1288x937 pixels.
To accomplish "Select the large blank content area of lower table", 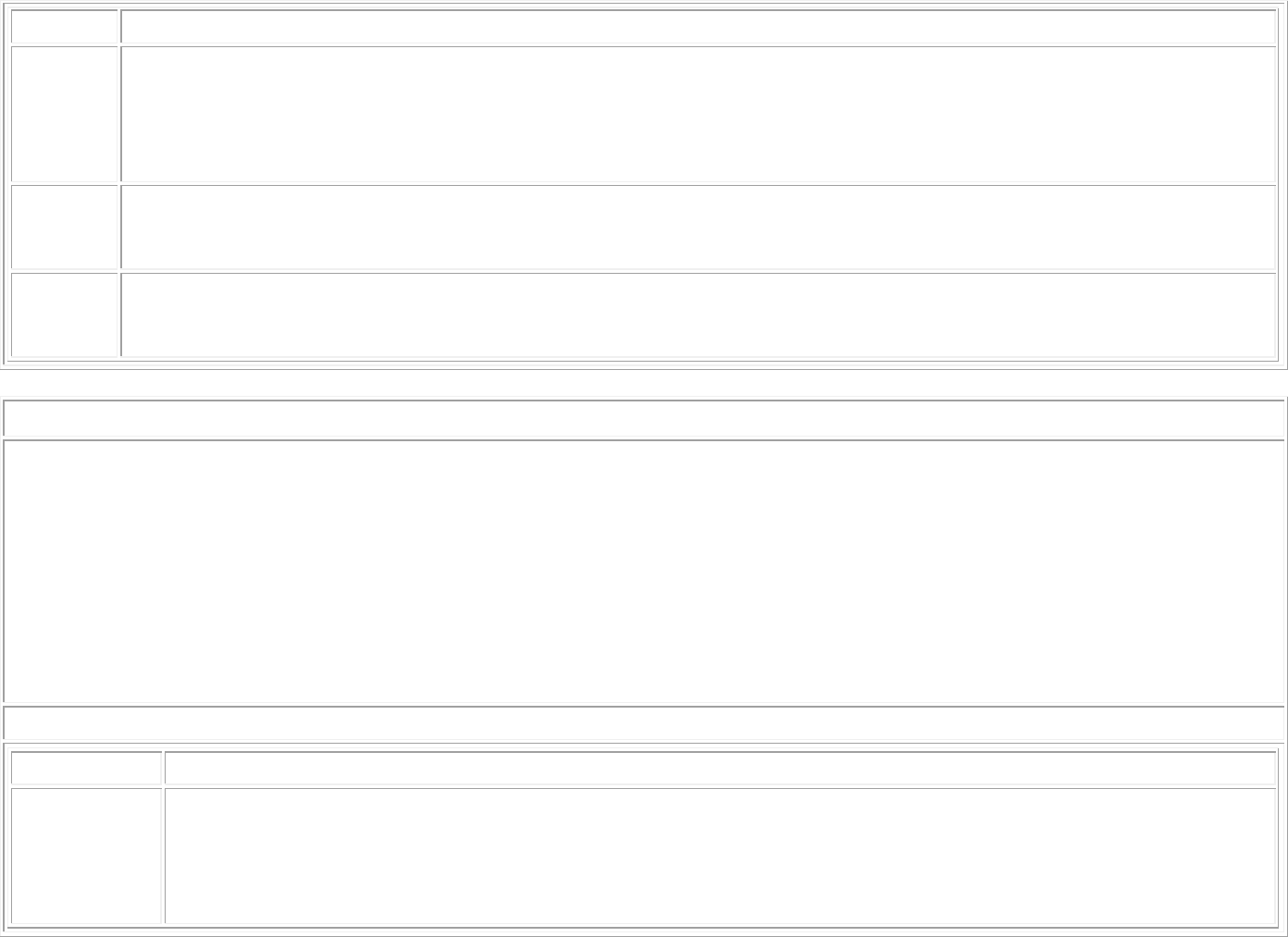I will click(x=644, y=571).
